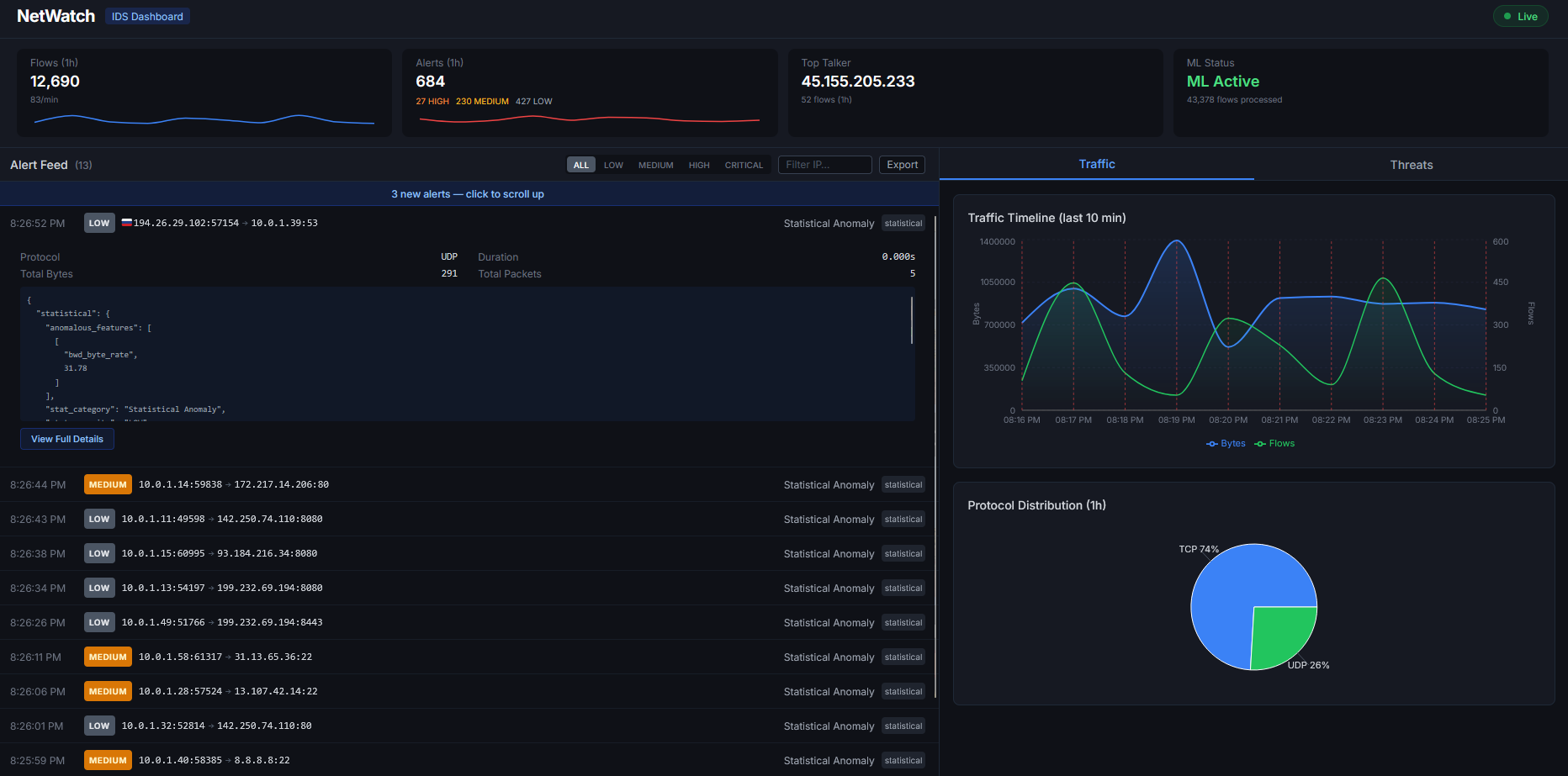
Task: Click the NetWatch logo
Action: coord(56,16)
